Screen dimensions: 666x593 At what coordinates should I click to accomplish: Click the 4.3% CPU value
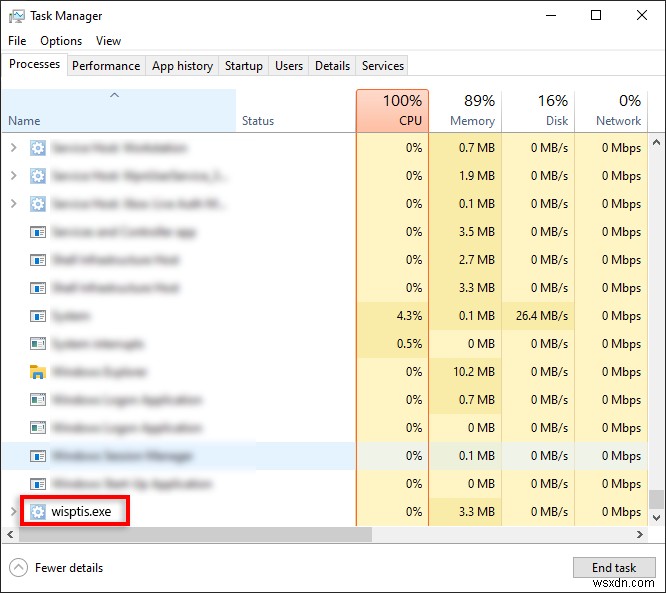coord(409,316)
